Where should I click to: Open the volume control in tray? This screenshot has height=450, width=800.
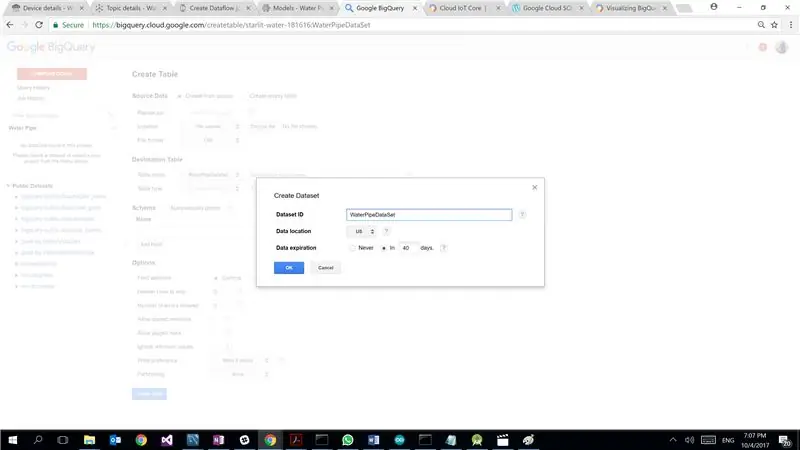pyautogui.click(x=690, y=440)
